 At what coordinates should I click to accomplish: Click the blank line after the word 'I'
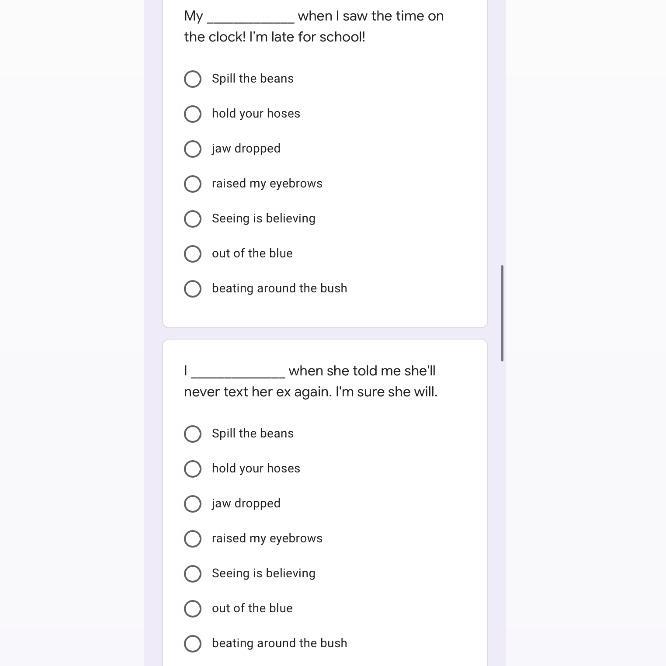238,373
